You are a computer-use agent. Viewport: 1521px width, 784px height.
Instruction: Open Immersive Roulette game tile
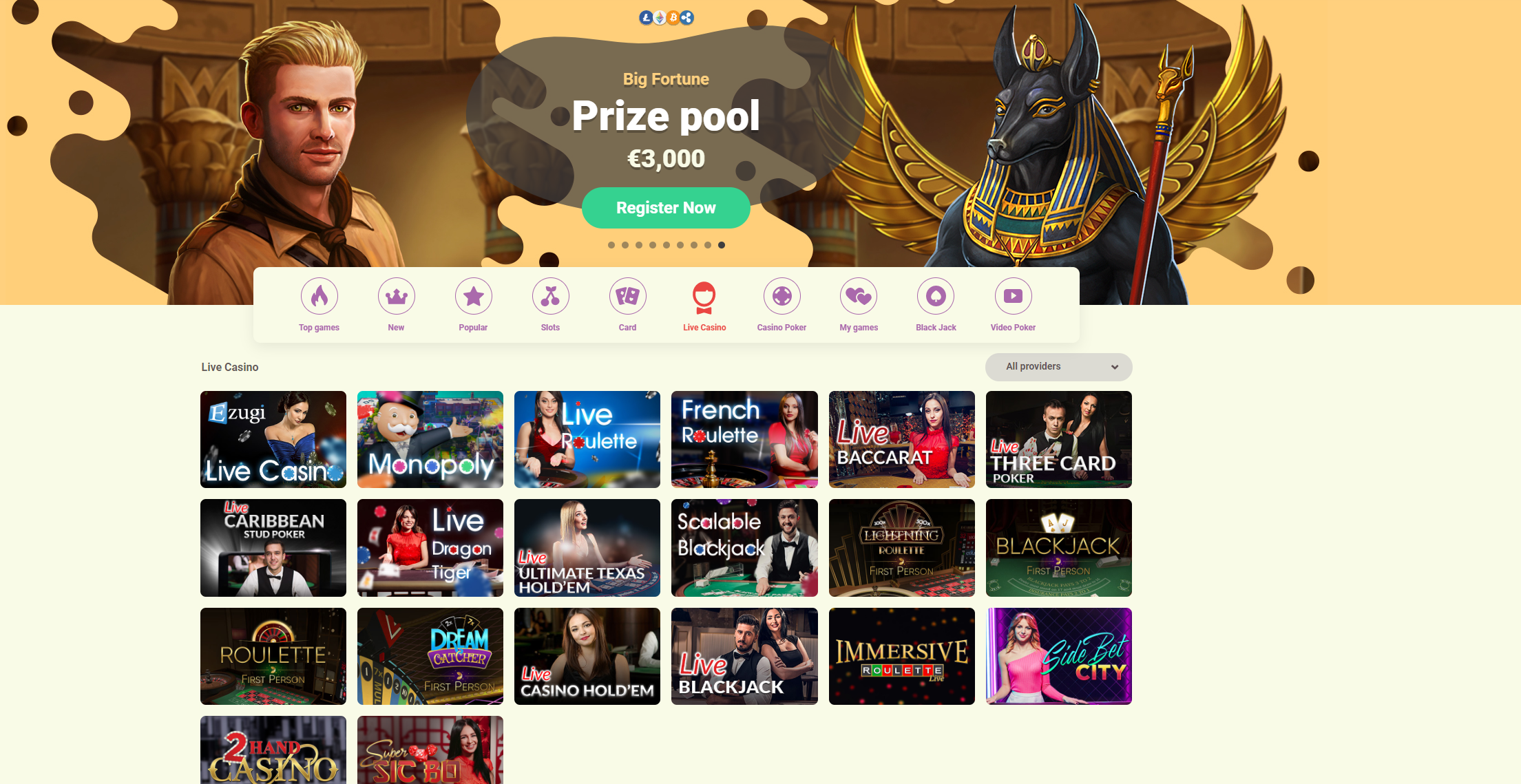pos(902,656)
